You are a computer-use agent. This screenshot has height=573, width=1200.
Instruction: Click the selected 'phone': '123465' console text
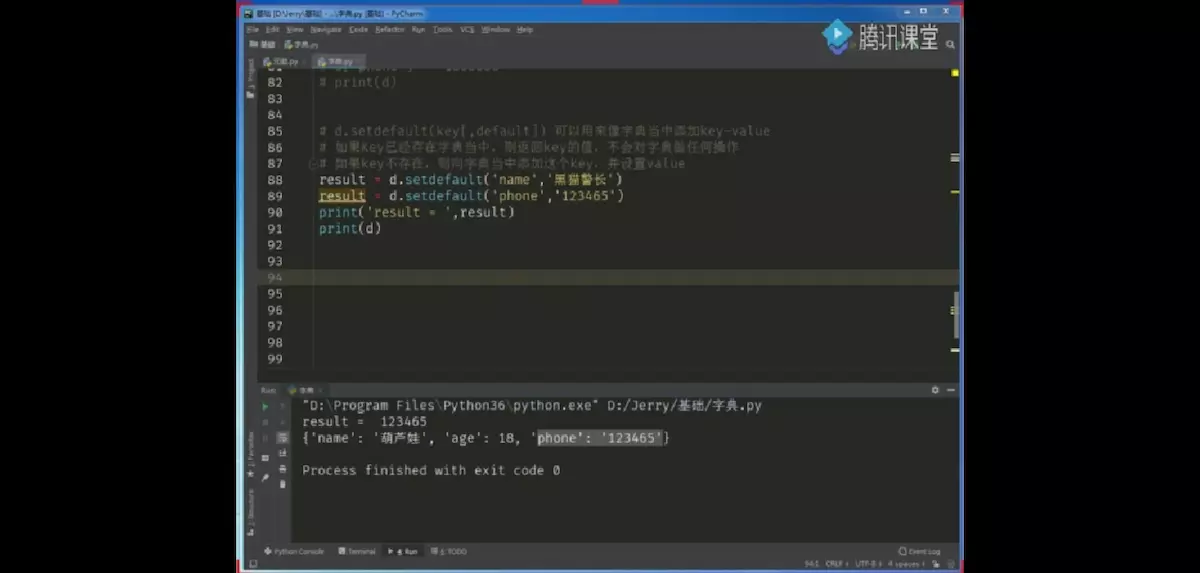601,438
